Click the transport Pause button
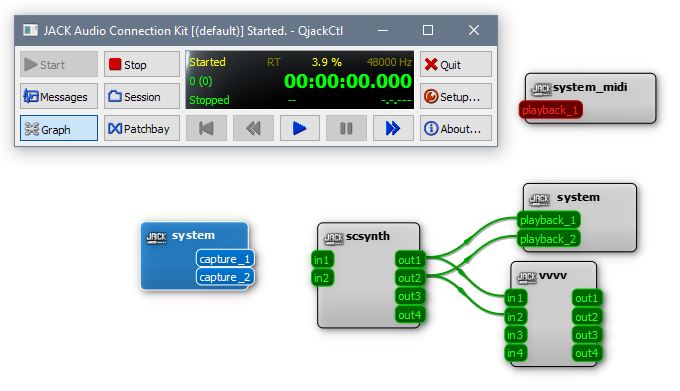680x391 pixels. click(346, 128)
